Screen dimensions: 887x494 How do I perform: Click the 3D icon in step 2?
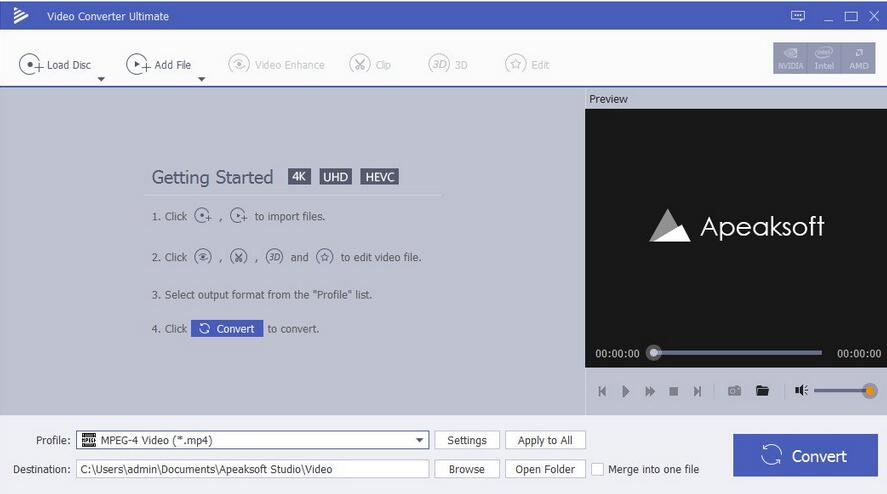coord(274,257)
